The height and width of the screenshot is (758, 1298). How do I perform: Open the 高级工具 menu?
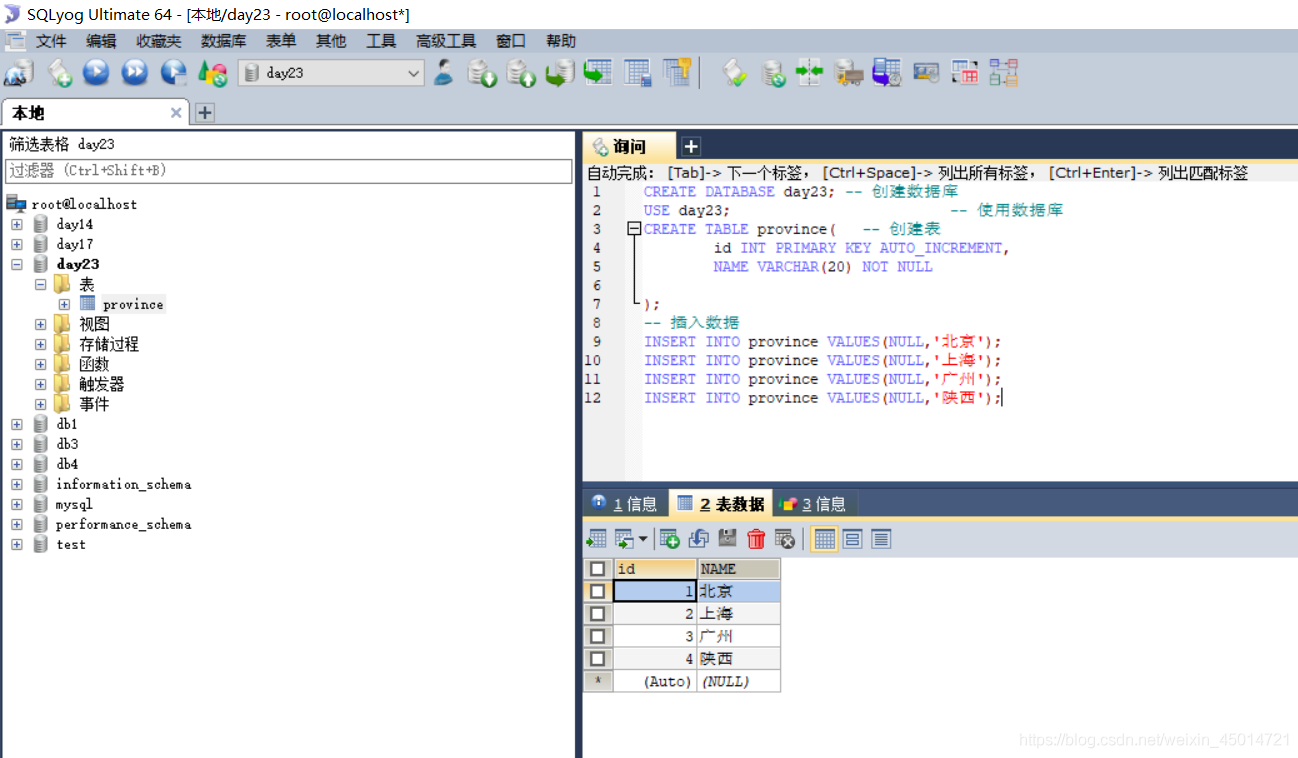[x=446, y=41]
